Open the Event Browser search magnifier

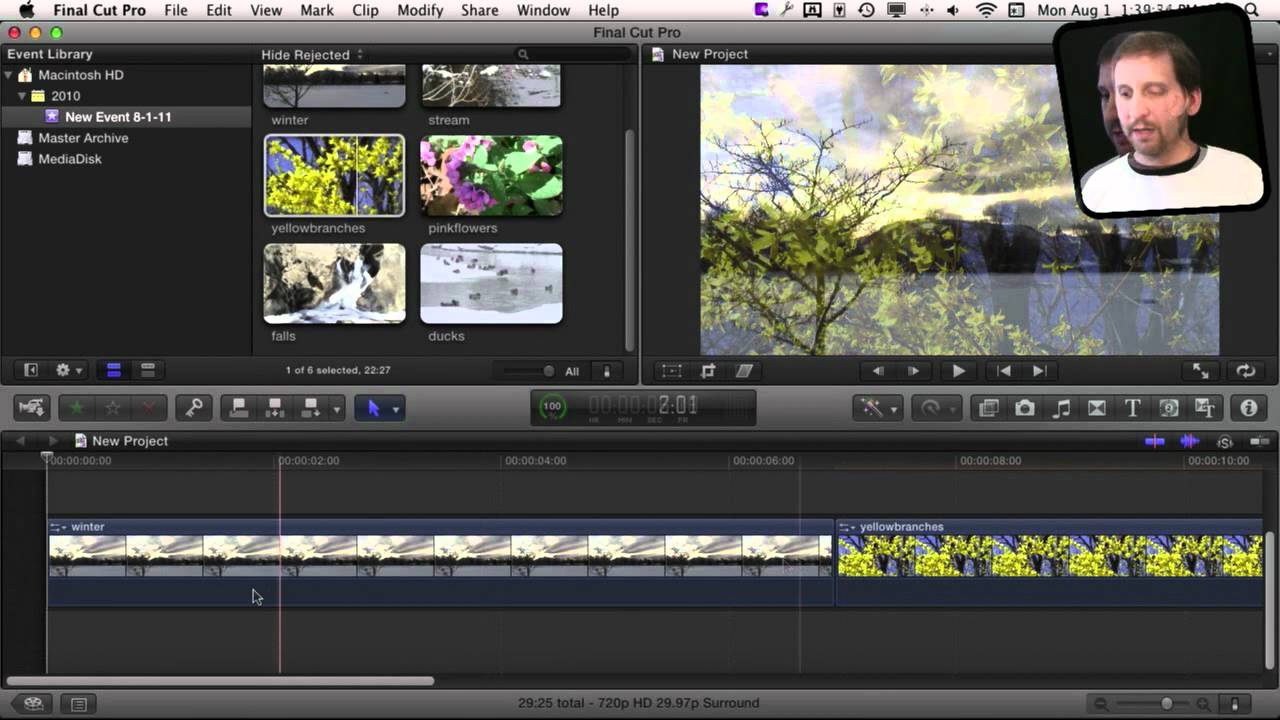[x=522, y=54]
